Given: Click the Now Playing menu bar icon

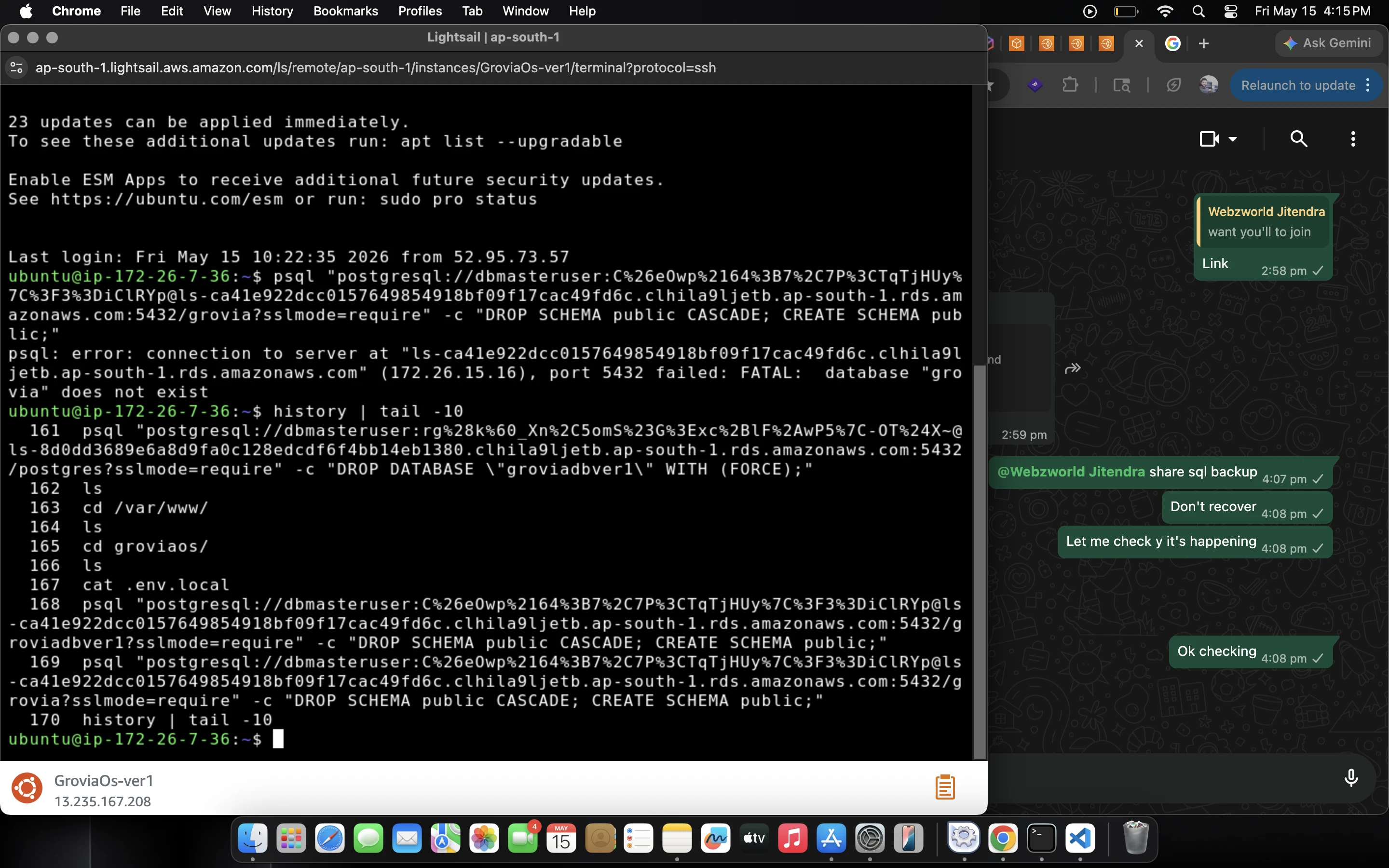Looking at the screenshot, I should click(x=1089, y=11).
